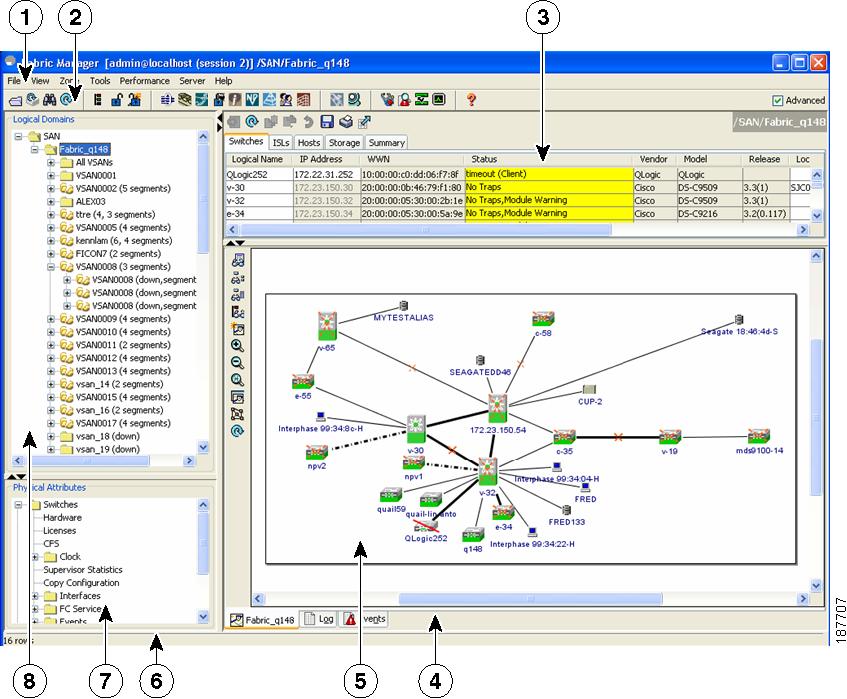Click the Logical Name column header
The image size is (847, 699).
[x=258, y=159]
